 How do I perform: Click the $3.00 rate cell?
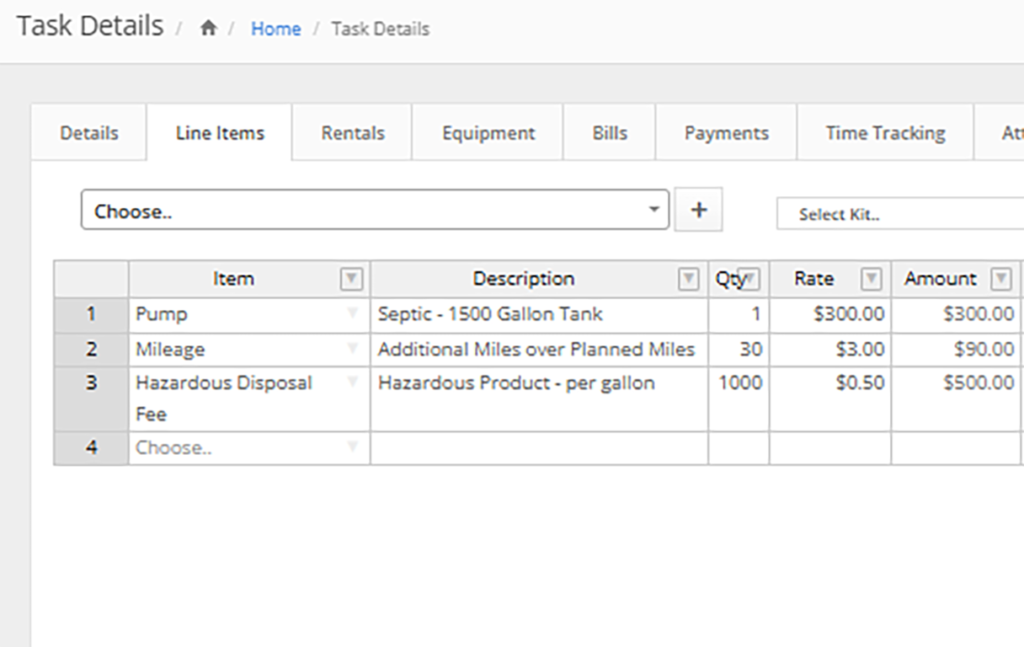click(x=830, y=349)
